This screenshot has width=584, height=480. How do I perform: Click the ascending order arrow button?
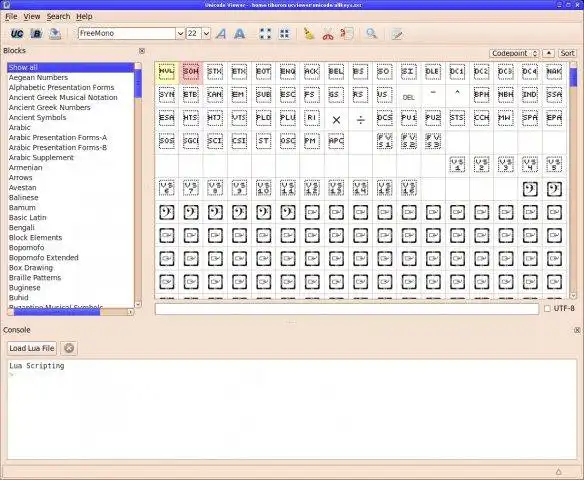548,53
